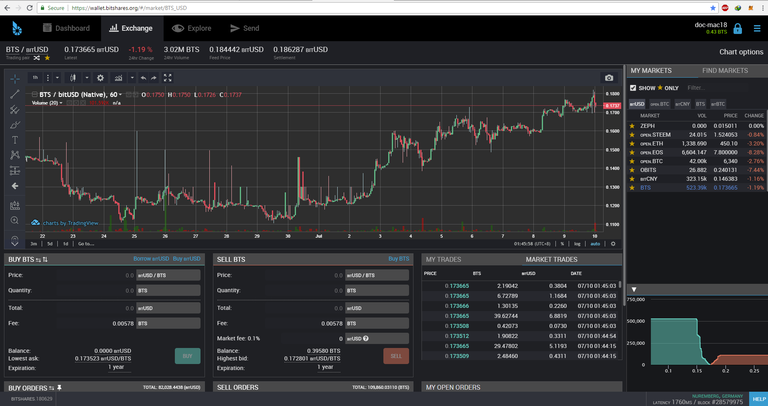Switch to the Find Markets tab

tap(724, 71)
